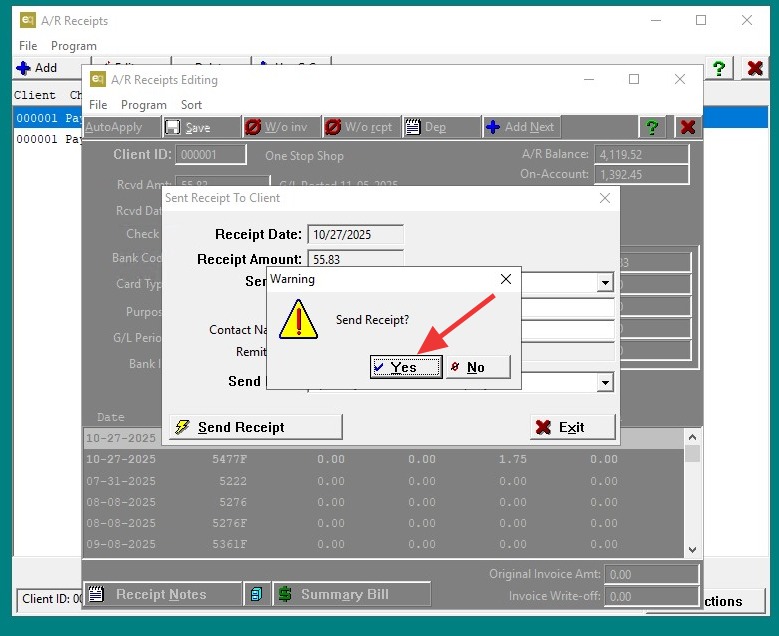Click the Dep notepad icon
The height and width of the screenshot is (636, 779).
(x=413, y=127)
